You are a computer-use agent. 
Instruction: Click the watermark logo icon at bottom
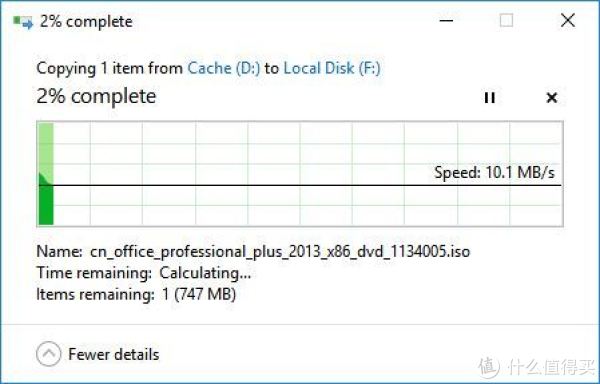(x=489, y=366)
